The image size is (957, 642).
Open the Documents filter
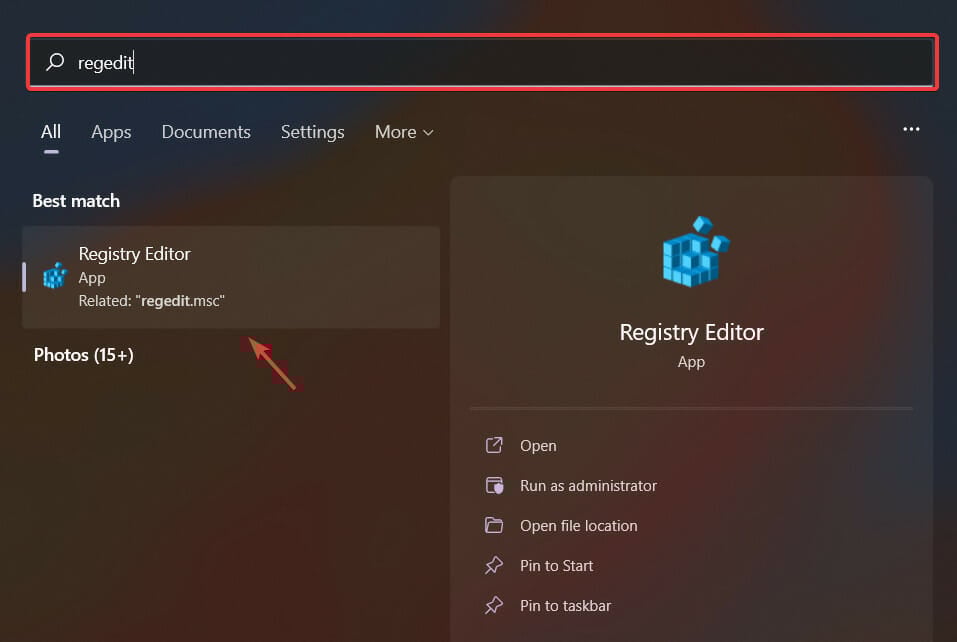[205, 131]
